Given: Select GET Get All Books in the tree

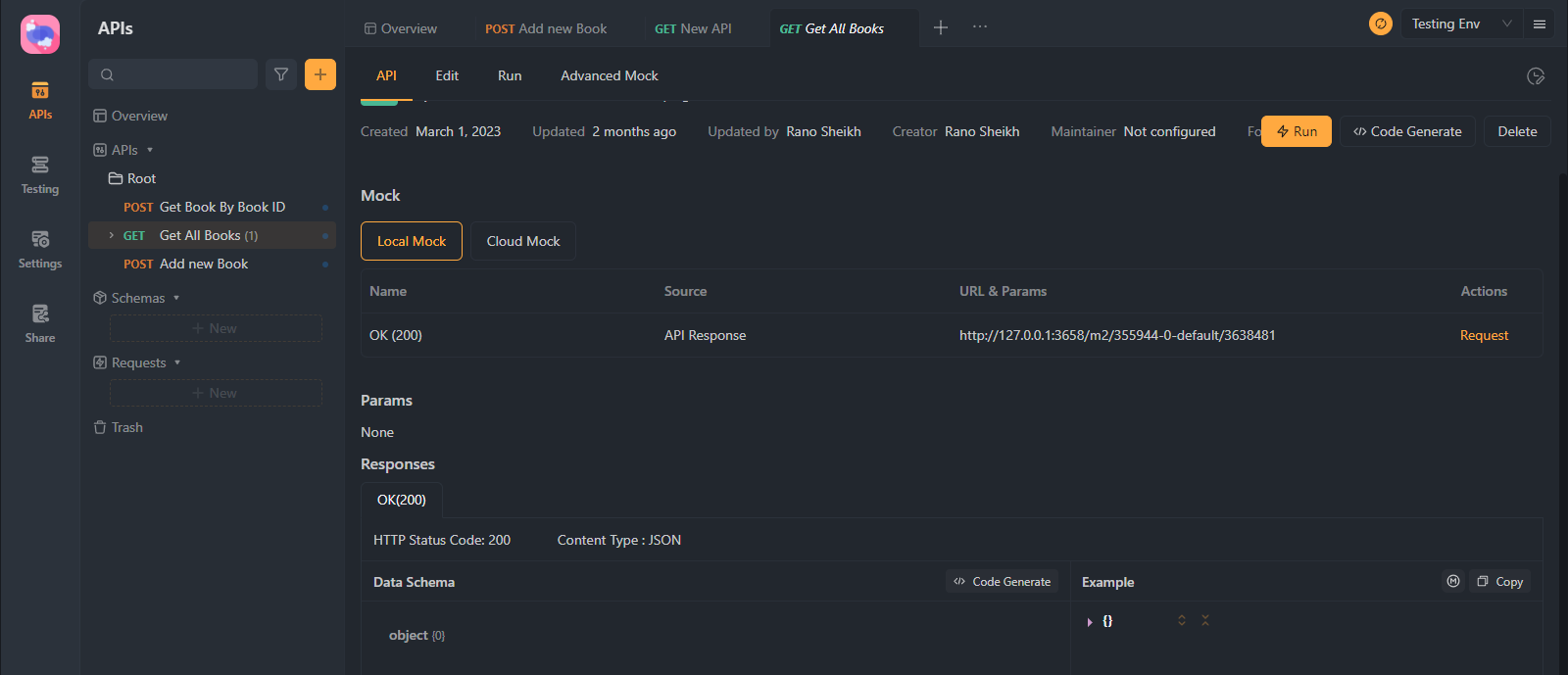Looking at the screenshot, I should coord(212,235).
